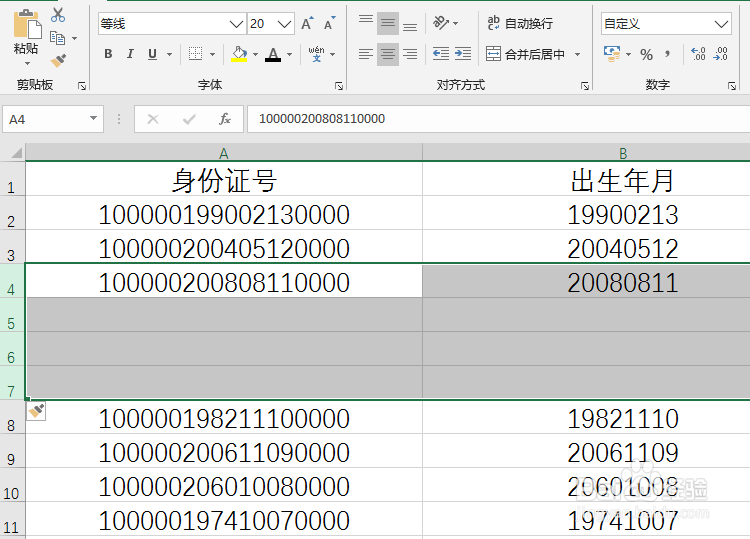Open clipboard pane dialog launcher
The image size is (750, 539).
point(82,86)
